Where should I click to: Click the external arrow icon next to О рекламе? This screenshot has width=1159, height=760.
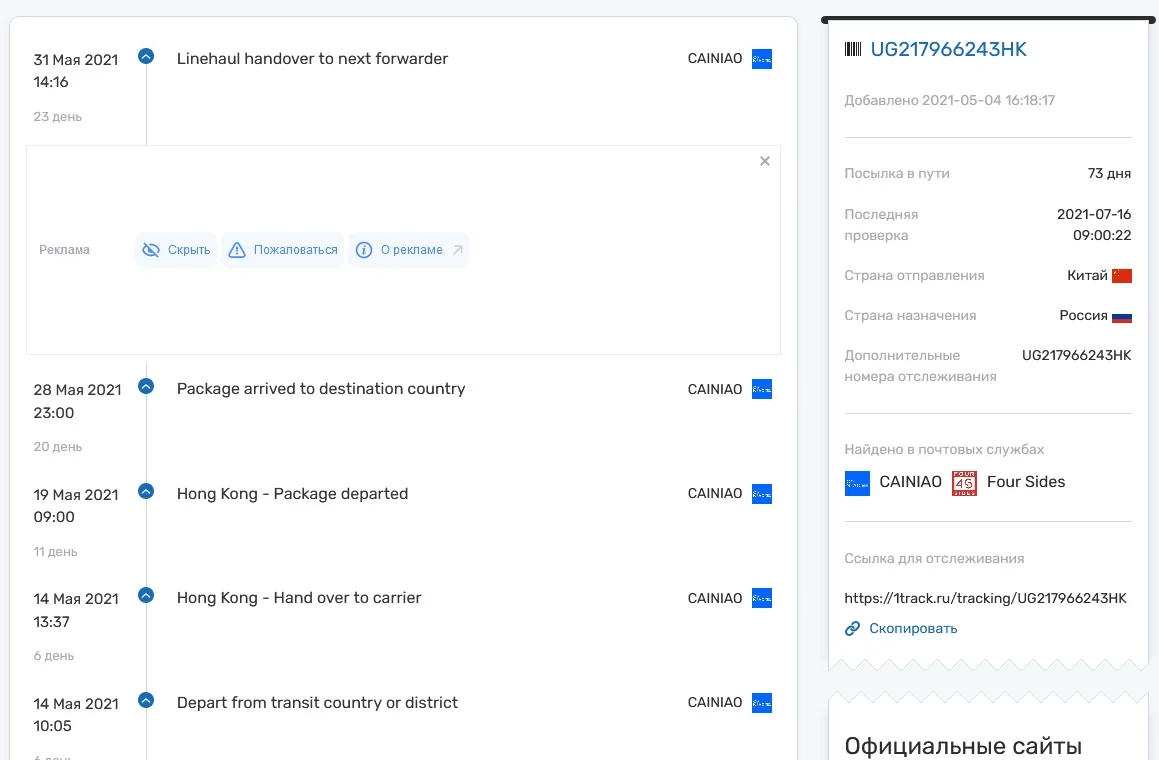tap(458, 250)
